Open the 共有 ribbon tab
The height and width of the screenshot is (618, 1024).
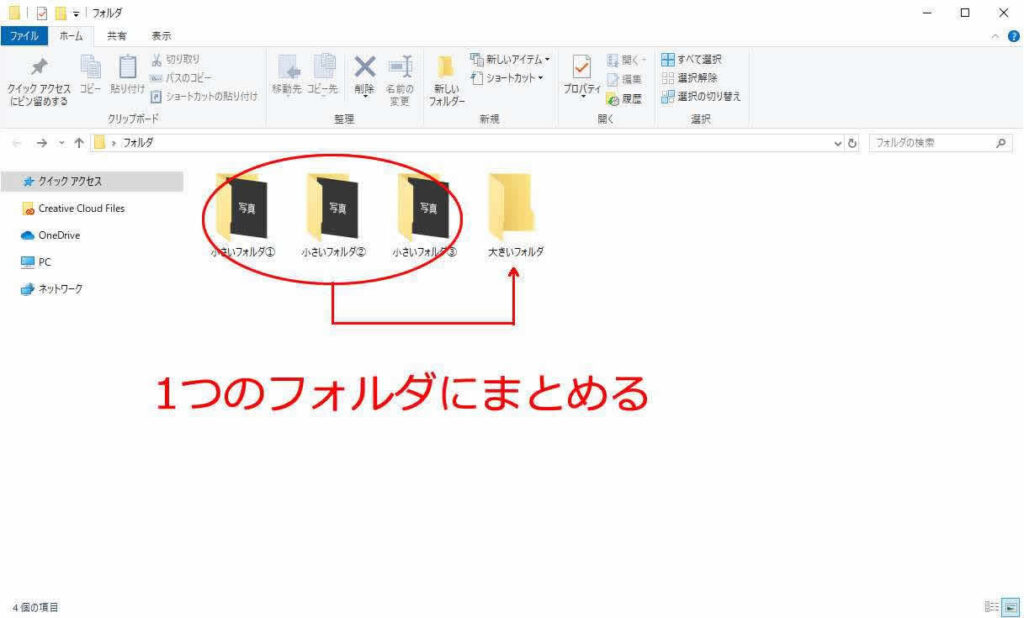point(117,35)
